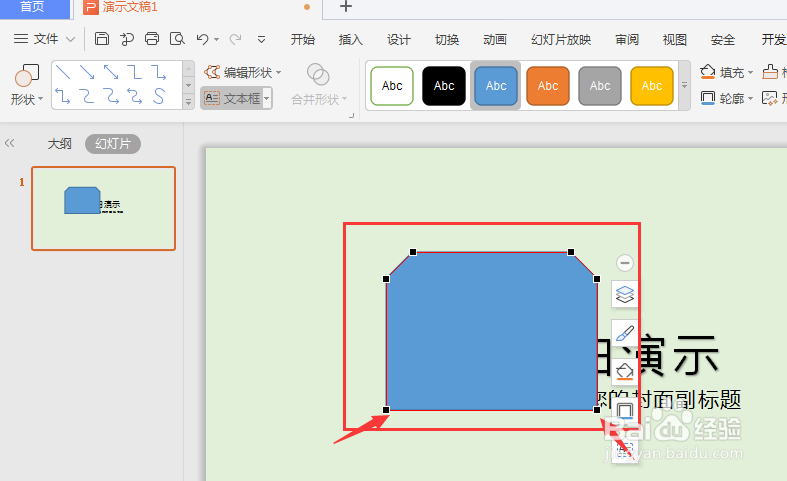Click the floating outline icon
This screenshot has width=787, height=481.
pos(624,411)
